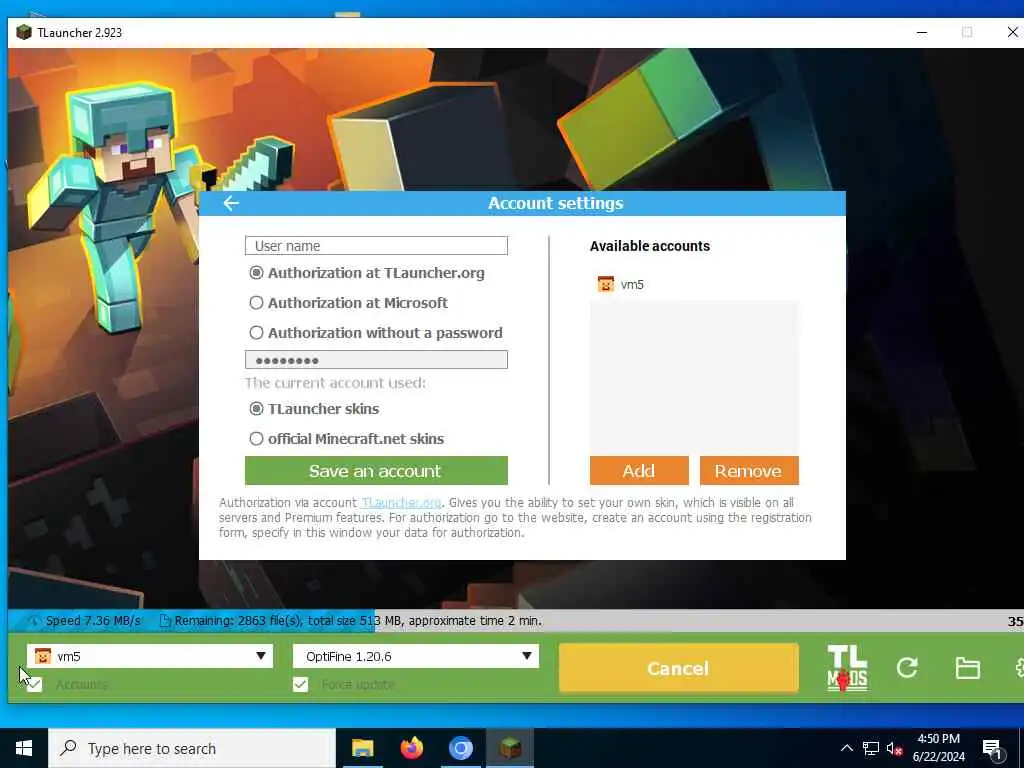Cancel the download

point(679,668)
